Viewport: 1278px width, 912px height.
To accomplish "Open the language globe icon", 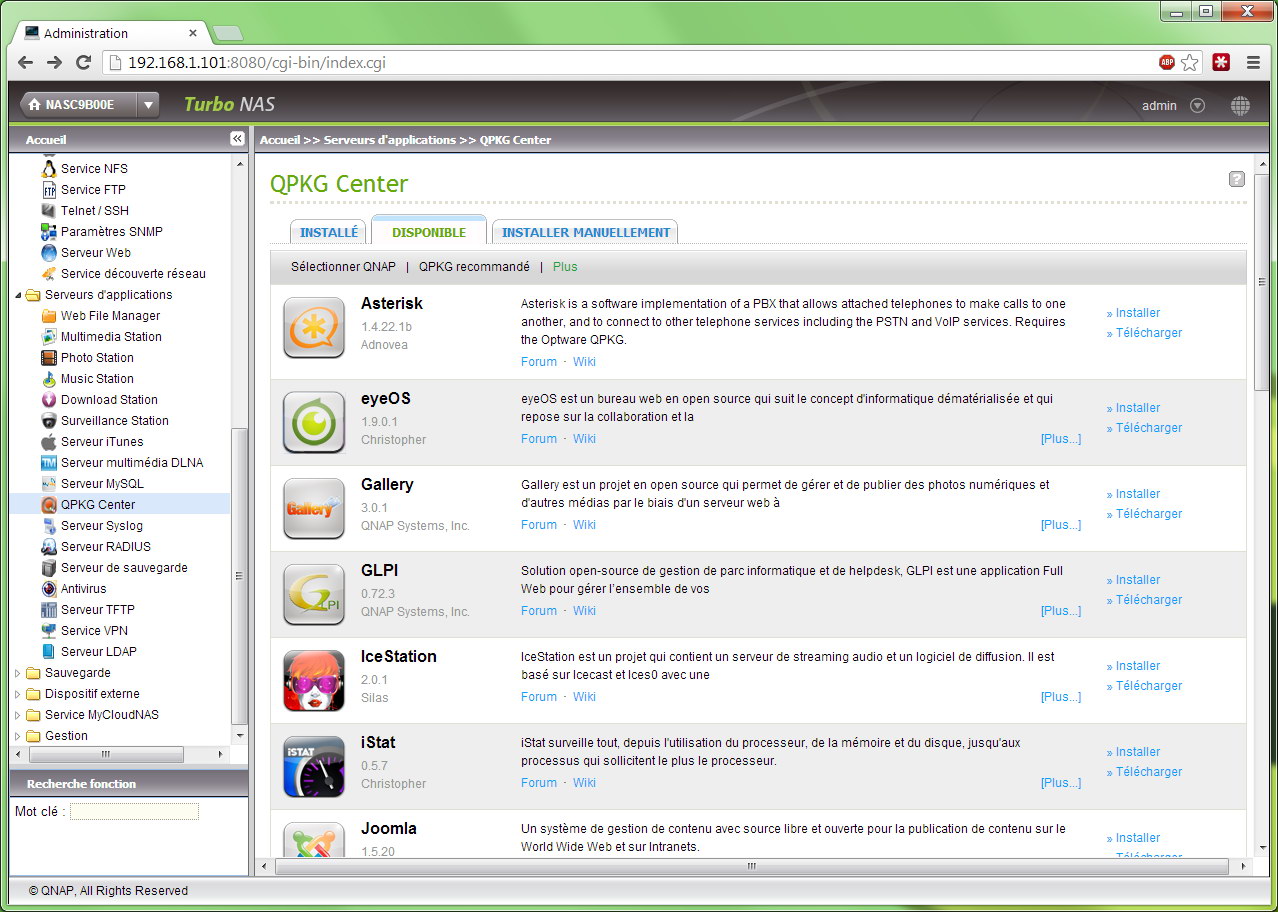I will point(1240,105).
